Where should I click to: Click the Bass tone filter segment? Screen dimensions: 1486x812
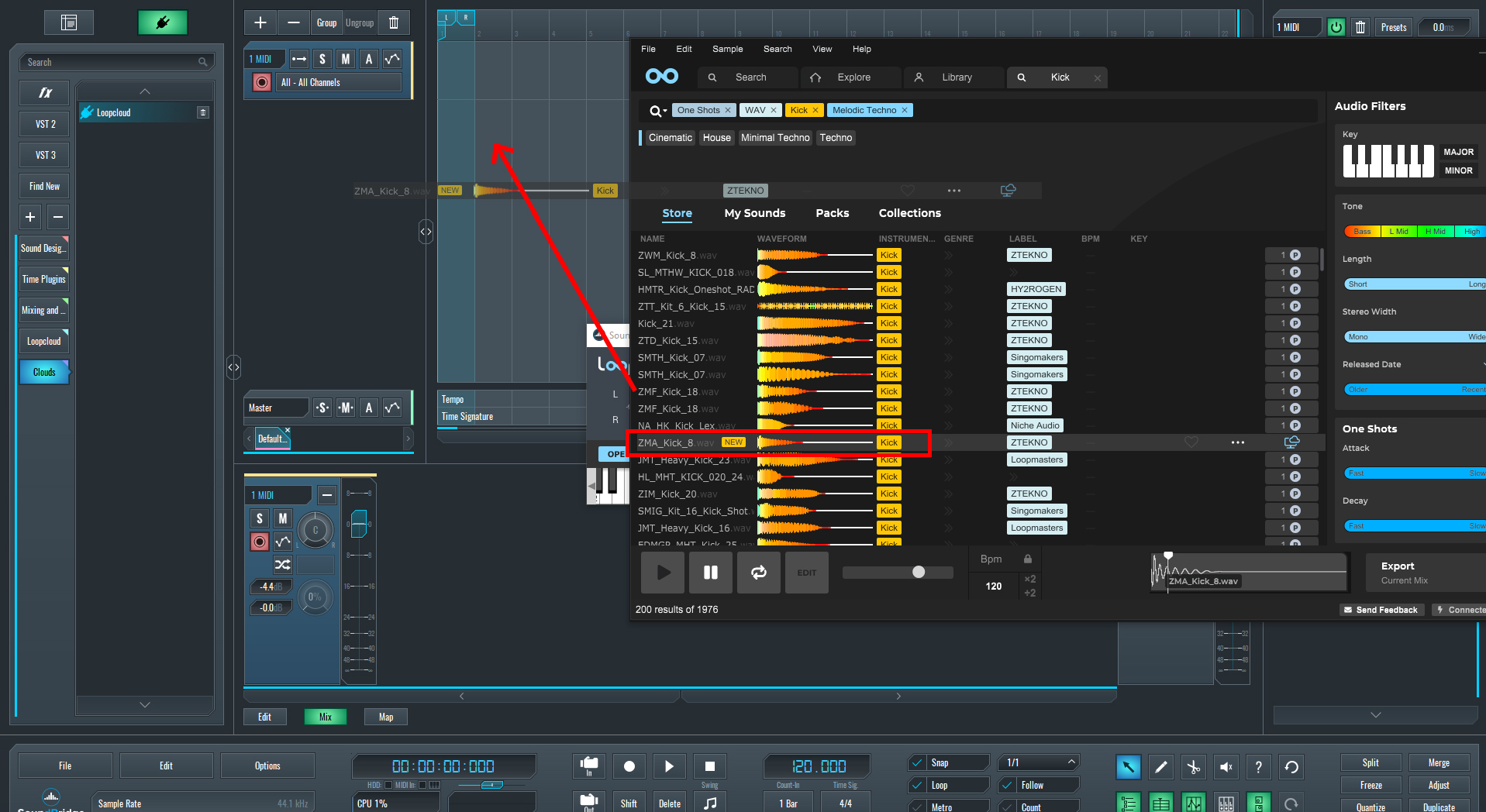pyautogui.click(x=1362, y=232)
